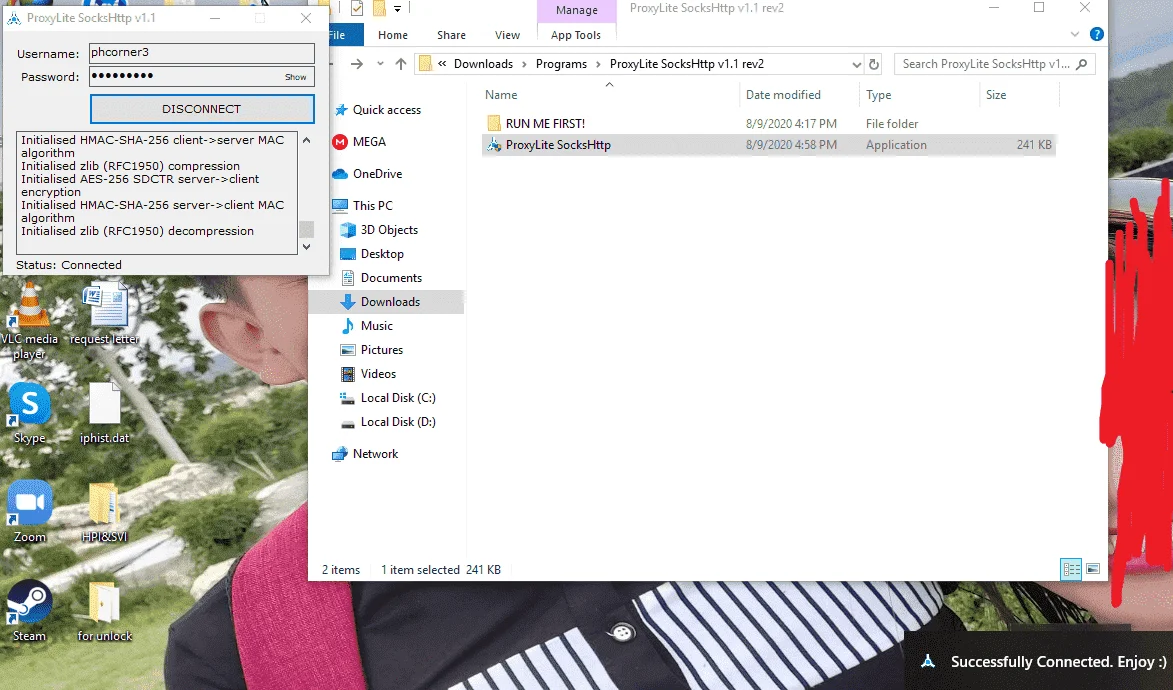Open Local Disk (C:) in sidebar
This screenshot has width=1173, height=690.
pos(398,397)
